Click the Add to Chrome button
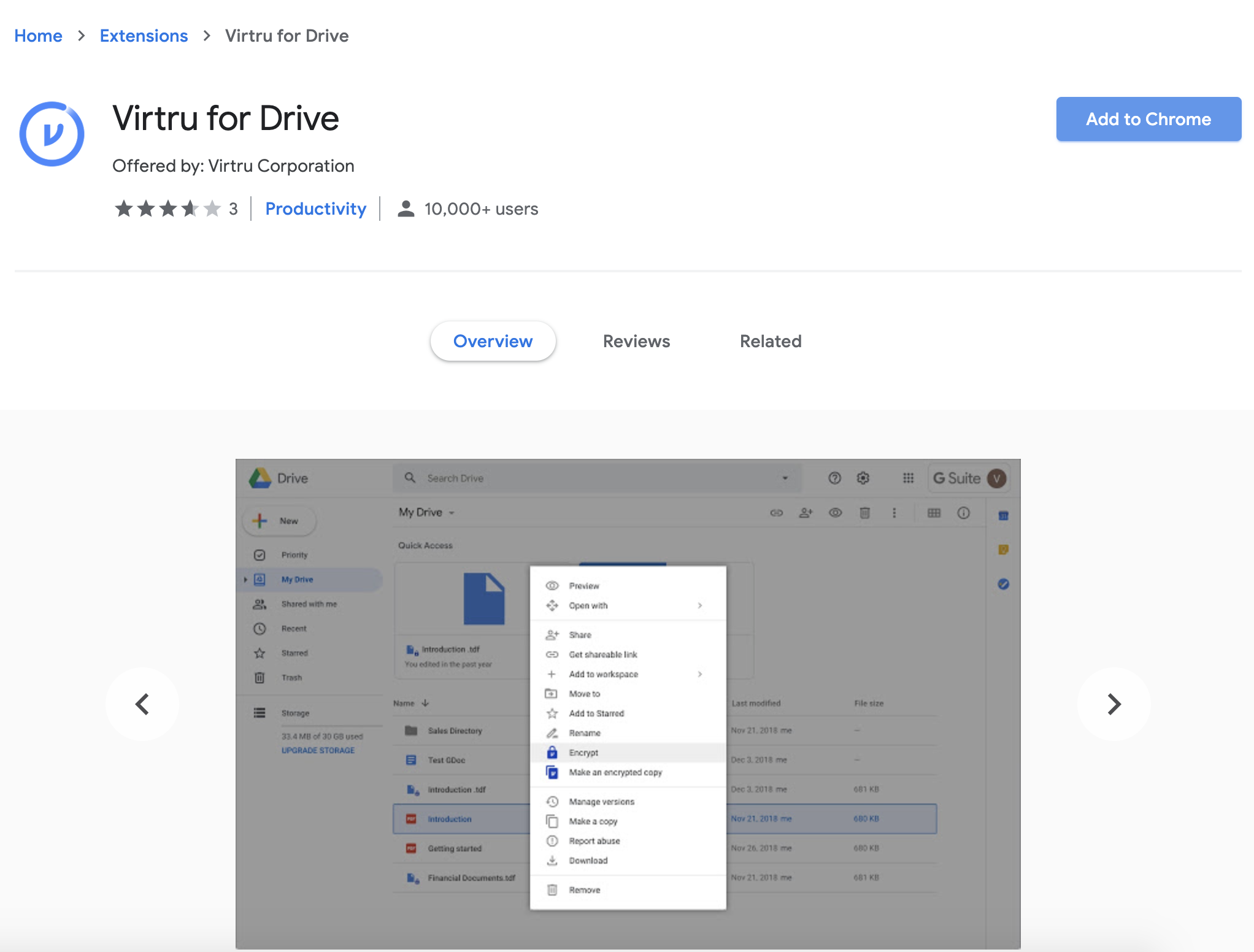The width and height of the screenshot is (1254, 952). pyautogui.click(x=1148, y=119)
